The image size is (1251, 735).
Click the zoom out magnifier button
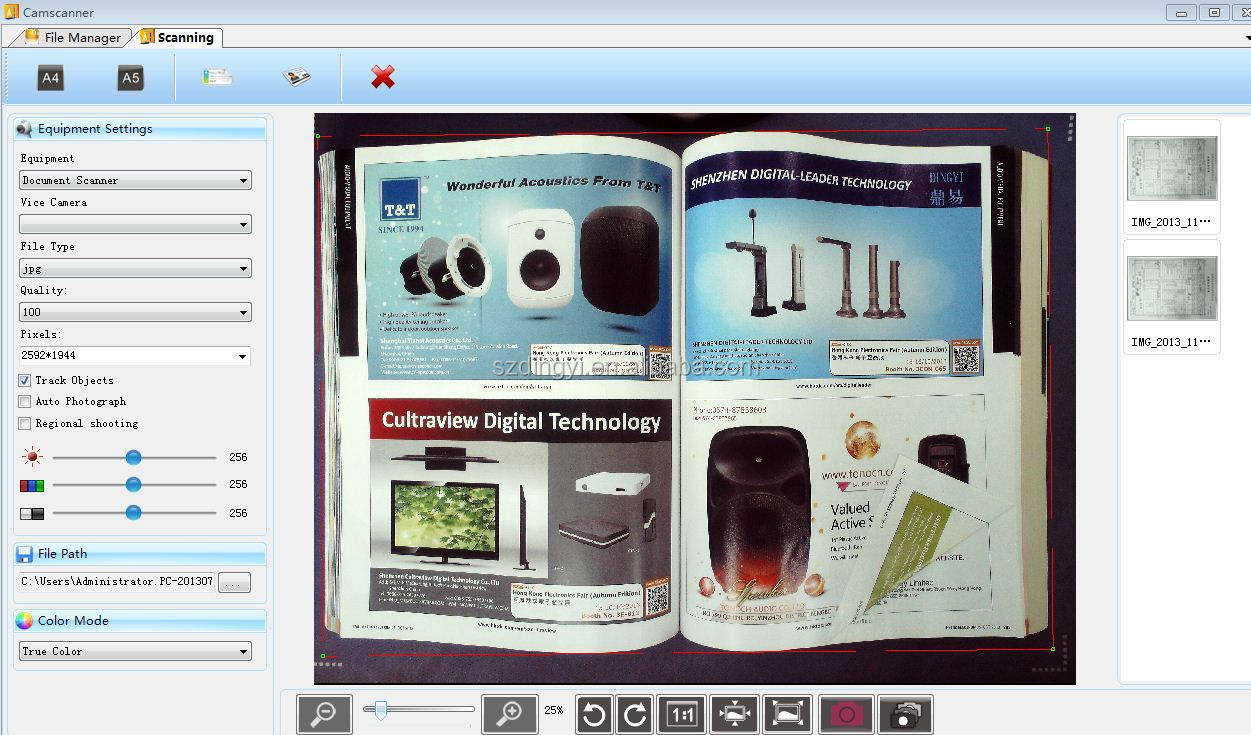coord(324,714)
